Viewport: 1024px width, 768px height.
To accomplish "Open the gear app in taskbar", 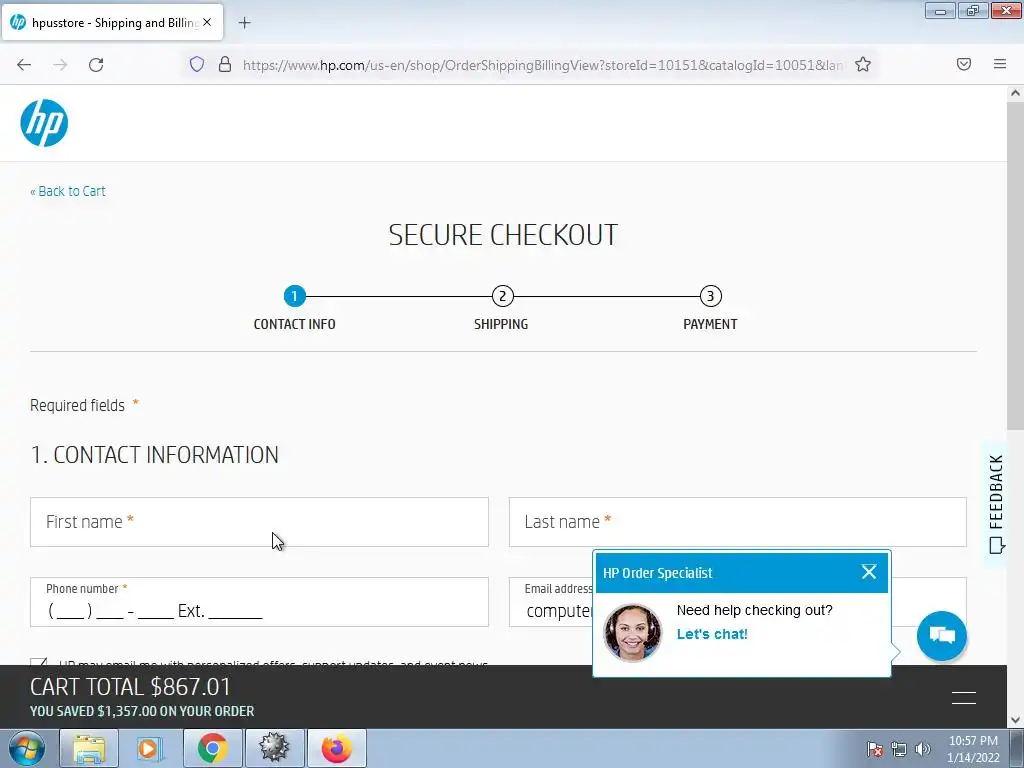I will click(x=275, y=748).
